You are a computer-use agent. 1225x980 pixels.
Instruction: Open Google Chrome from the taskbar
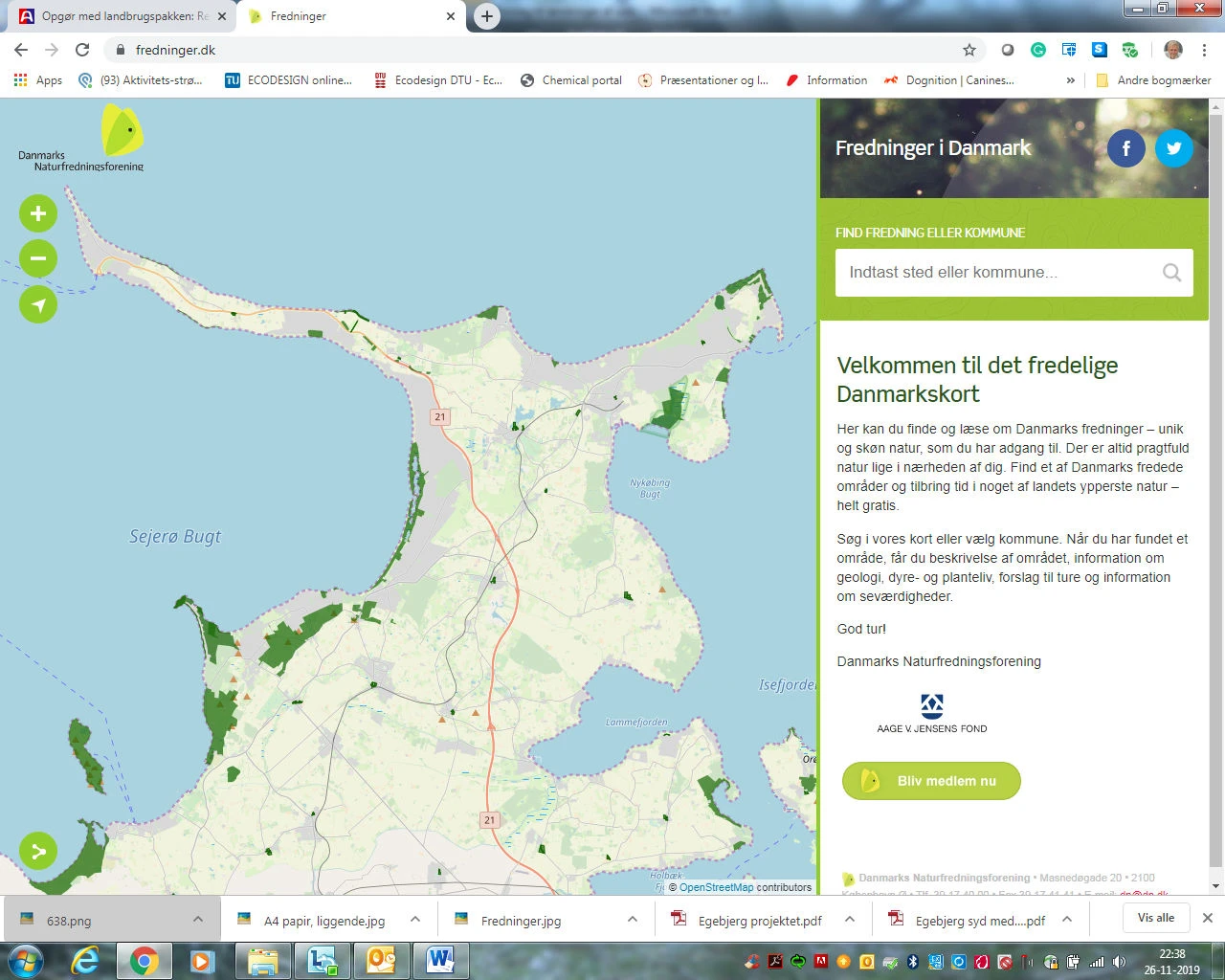(145, 960)
